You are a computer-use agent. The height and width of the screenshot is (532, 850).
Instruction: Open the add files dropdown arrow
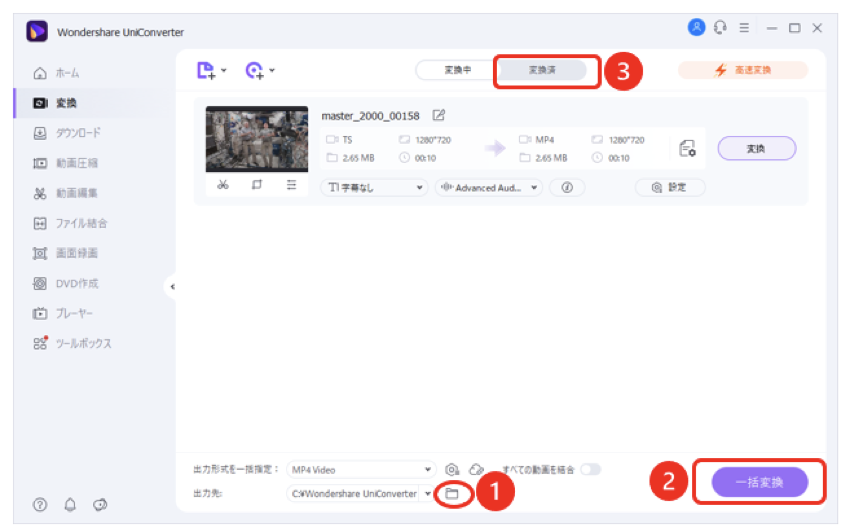click(x=224, y=70)
